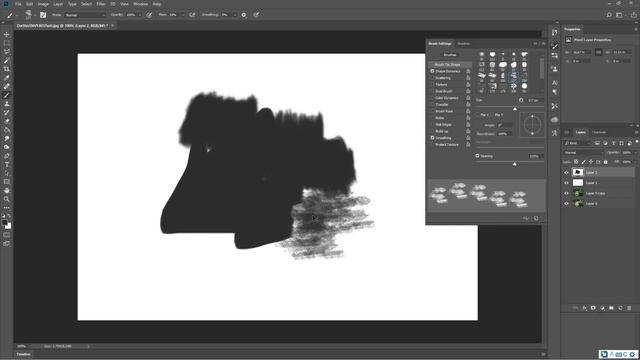
Task: Toggle Quick Mask mode icon
Action: (7, 235)
